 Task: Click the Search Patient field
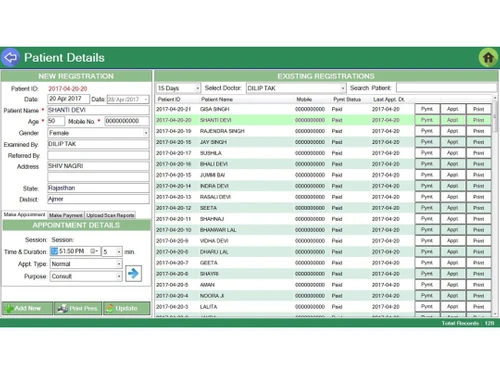[446, 88]
